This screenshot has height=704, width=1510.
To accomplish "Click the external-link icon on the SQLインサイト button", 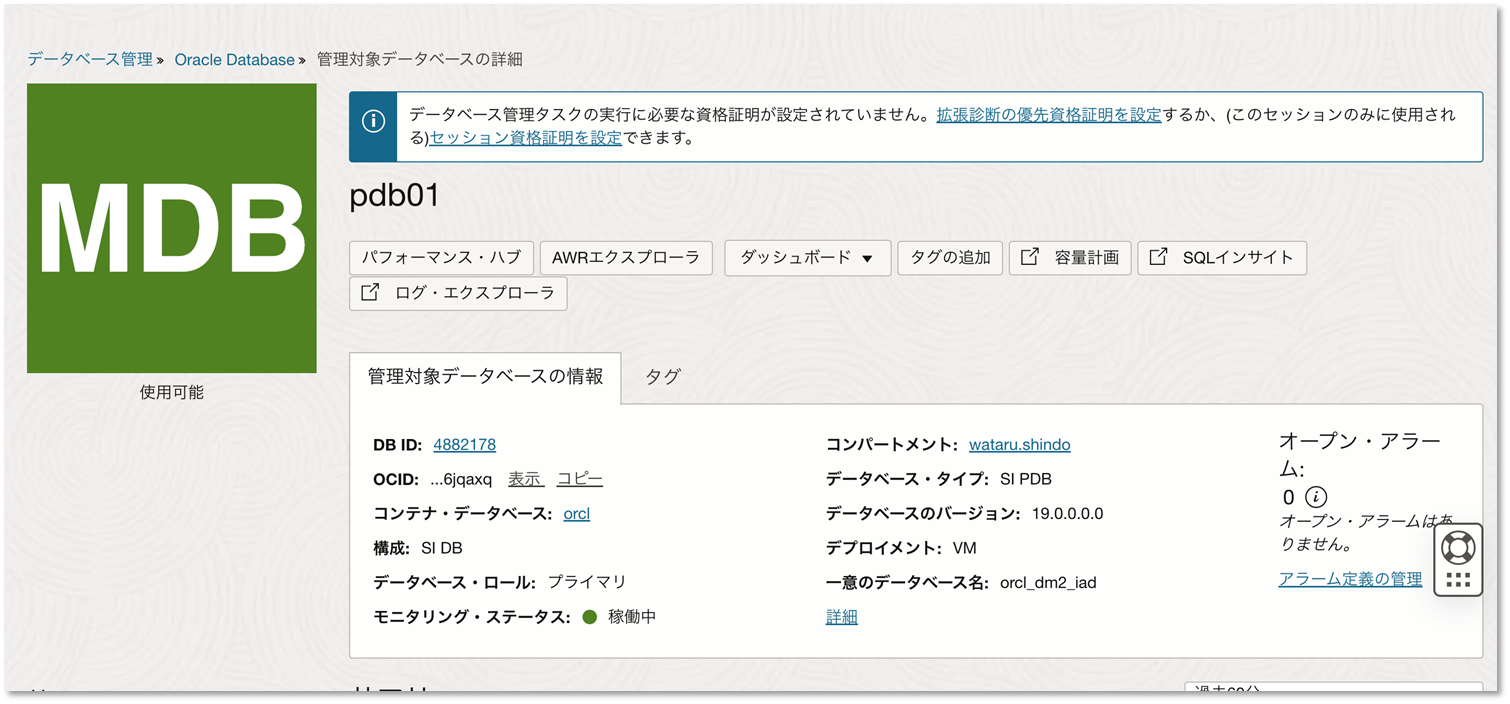I will tap(1160, 257).
